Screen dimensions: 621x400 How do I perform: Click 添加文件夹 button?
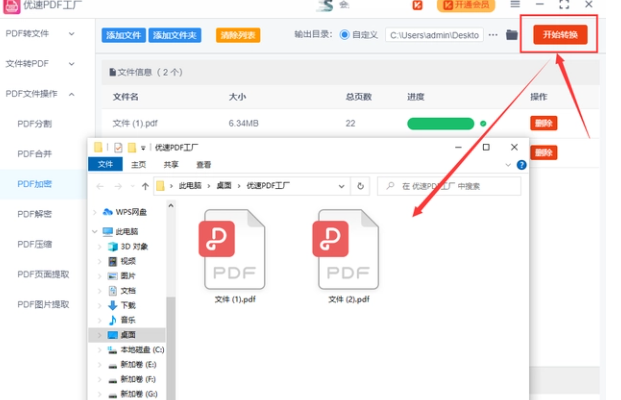point(175,35)
